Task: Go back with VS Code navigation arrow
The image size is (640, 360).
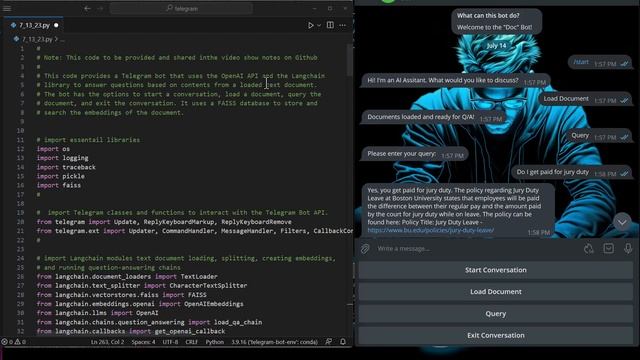Action: coord(87,8)
